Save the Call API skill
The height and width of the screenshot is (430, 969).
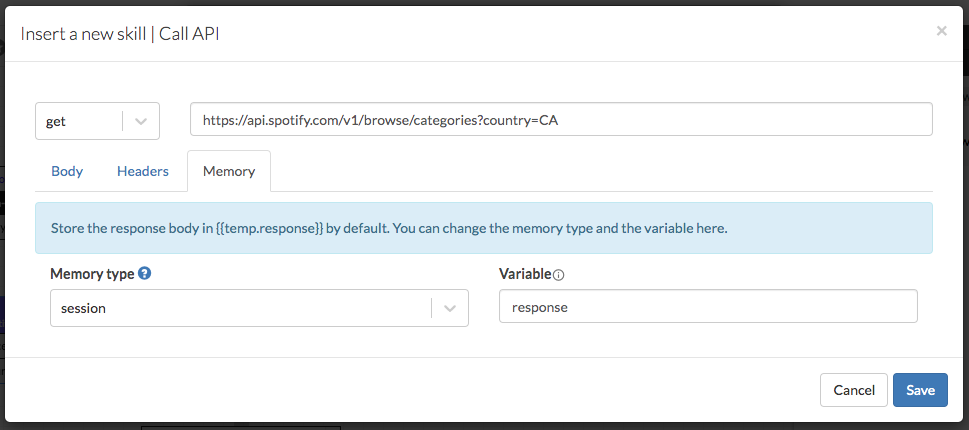(919, 390)
